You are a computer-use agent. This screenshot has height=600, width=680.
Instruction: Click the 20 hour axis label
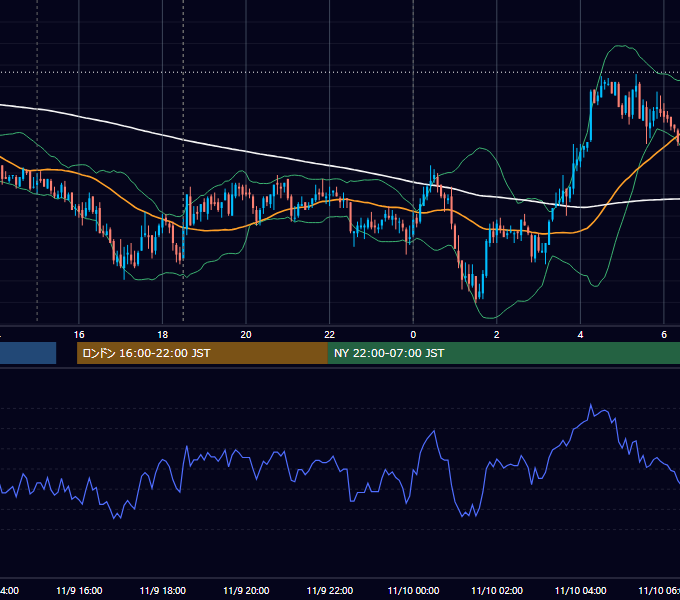click(x=246, y=334)
